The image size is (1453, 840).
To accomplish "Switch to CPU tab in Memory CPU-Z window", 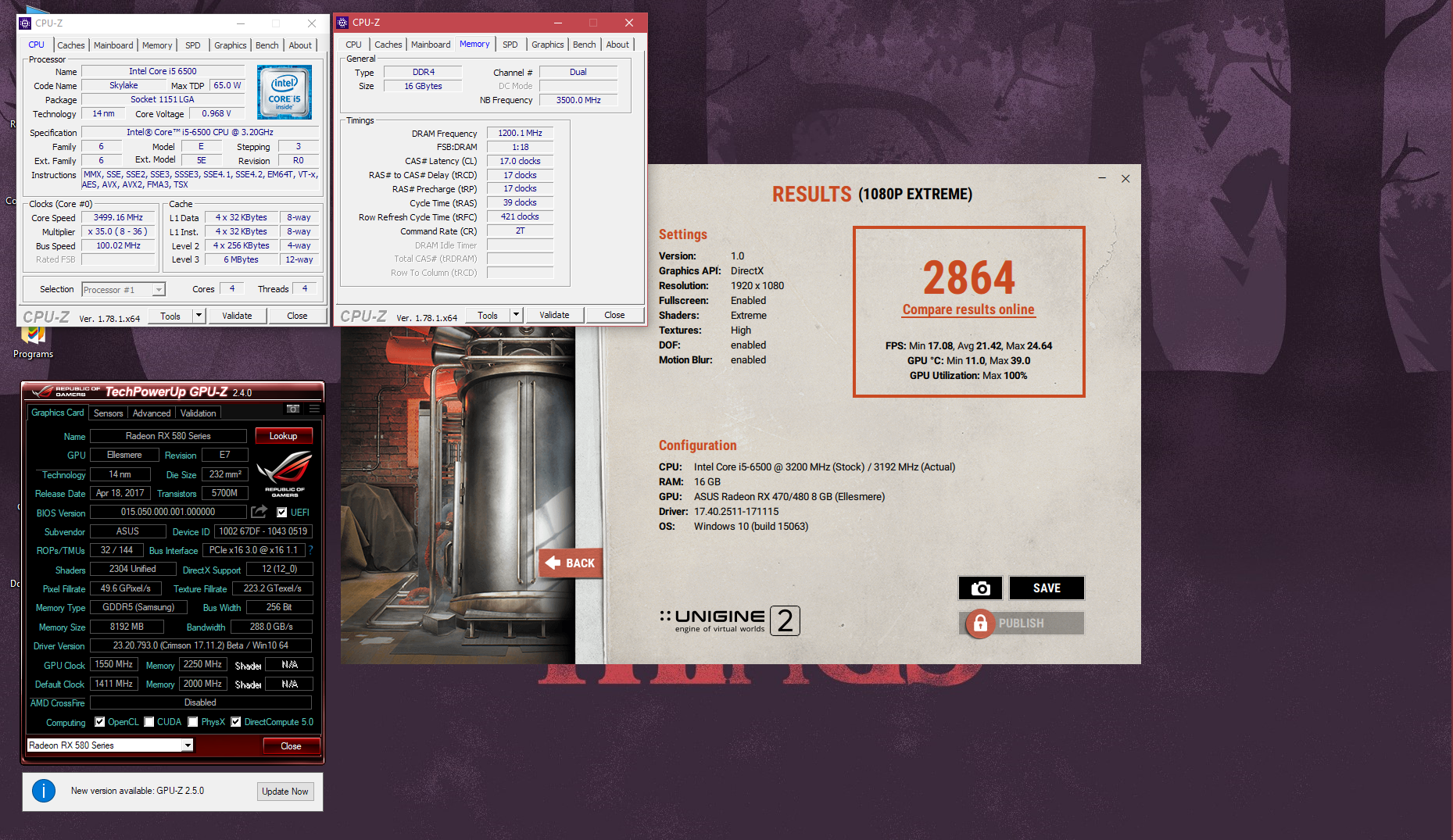I will (x=354, y=45).
